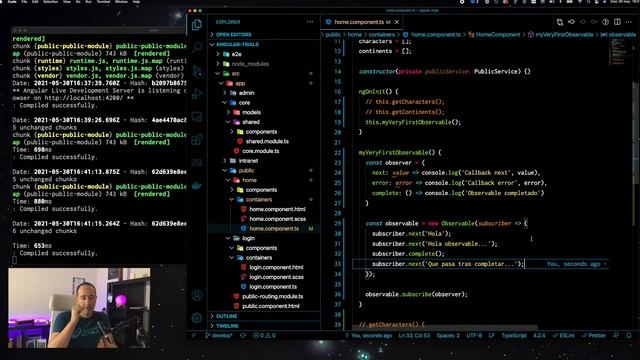The image size is (640, 360).
Task: Open the Docker whale view in activity bar
Action: 197,186
